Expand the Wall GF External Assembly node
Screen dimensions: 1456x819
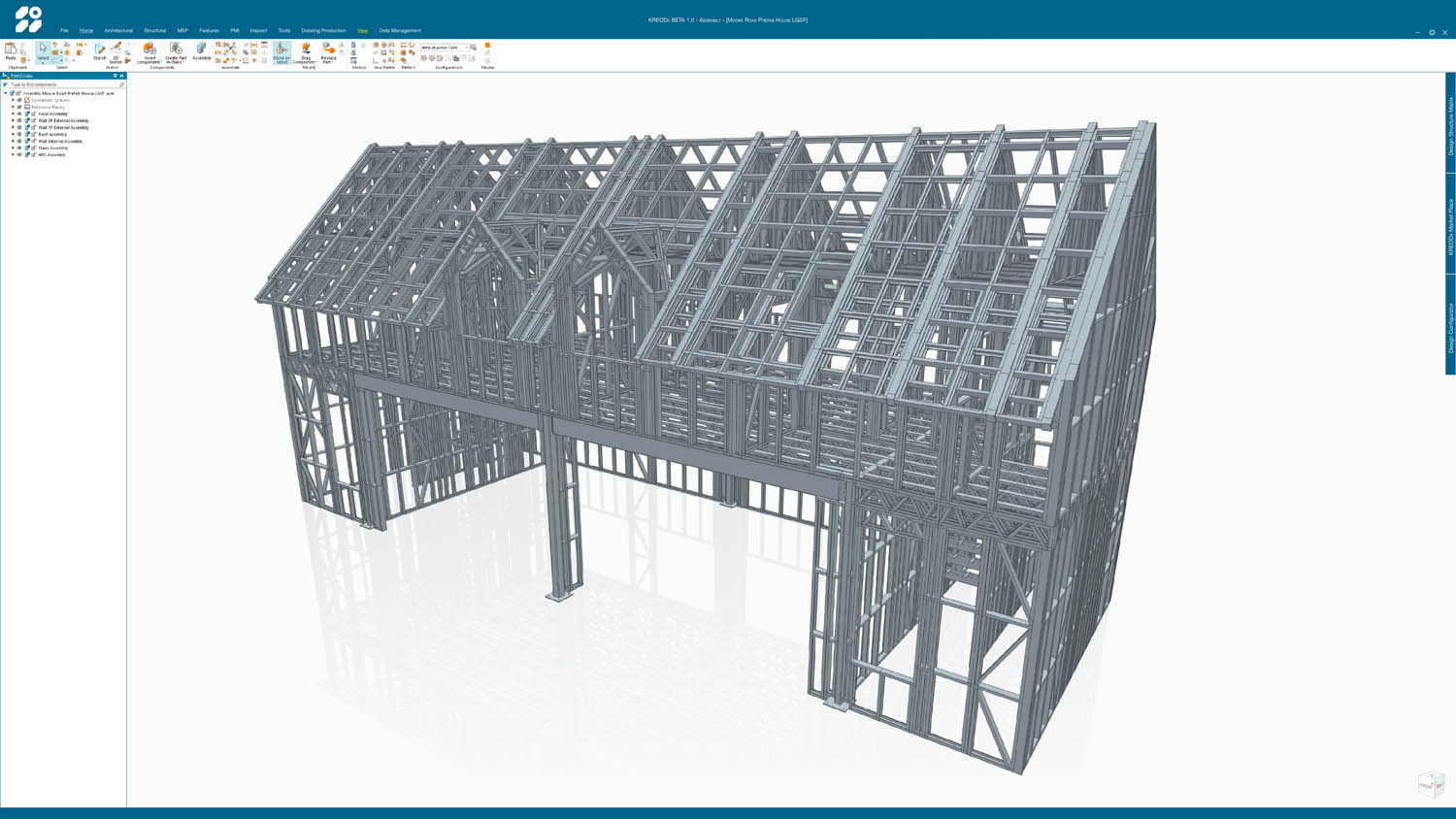pos(13,120)
